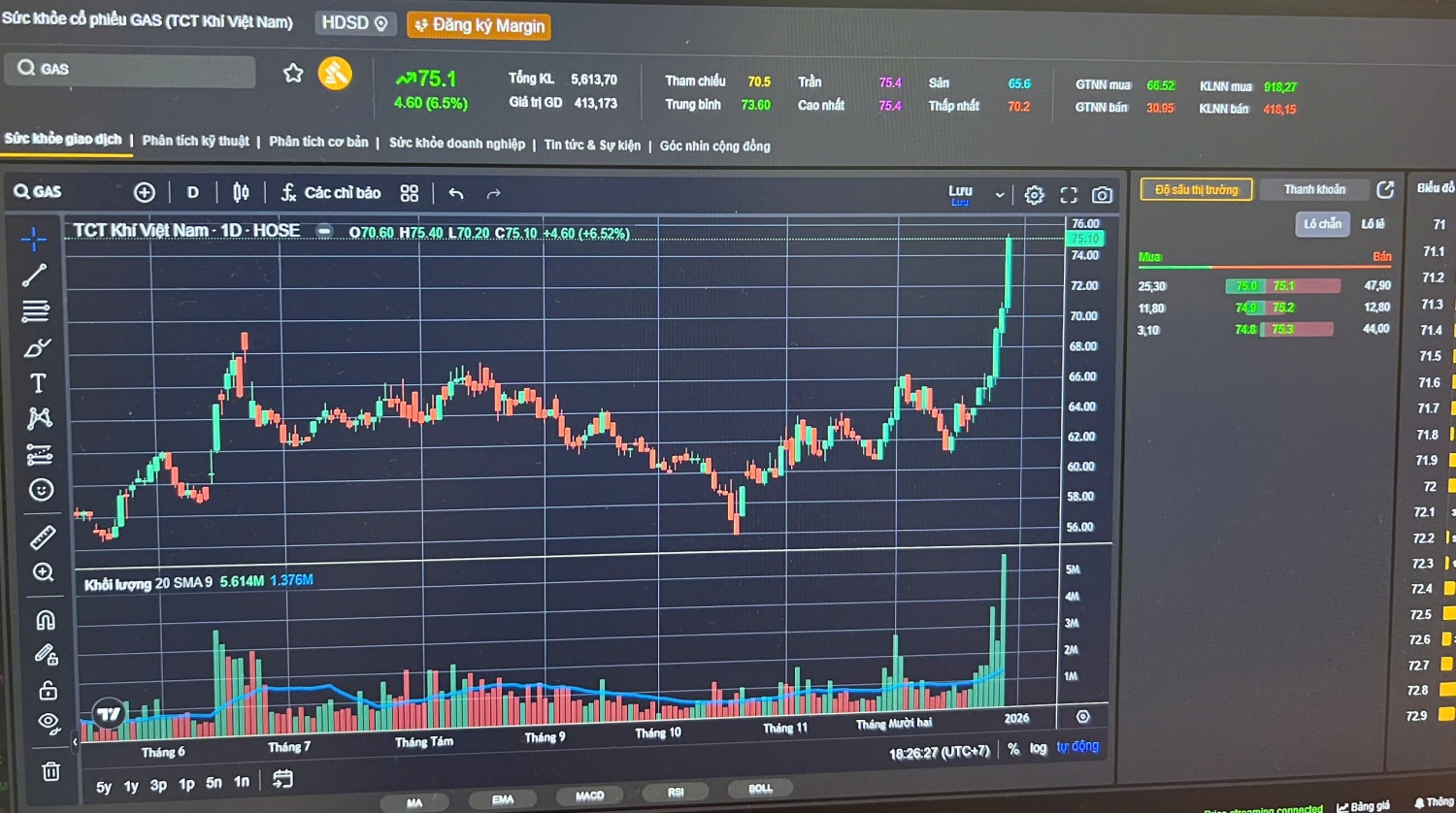Click the ruler measure tool
The image size is (1456, 813).
coord(43,537)
